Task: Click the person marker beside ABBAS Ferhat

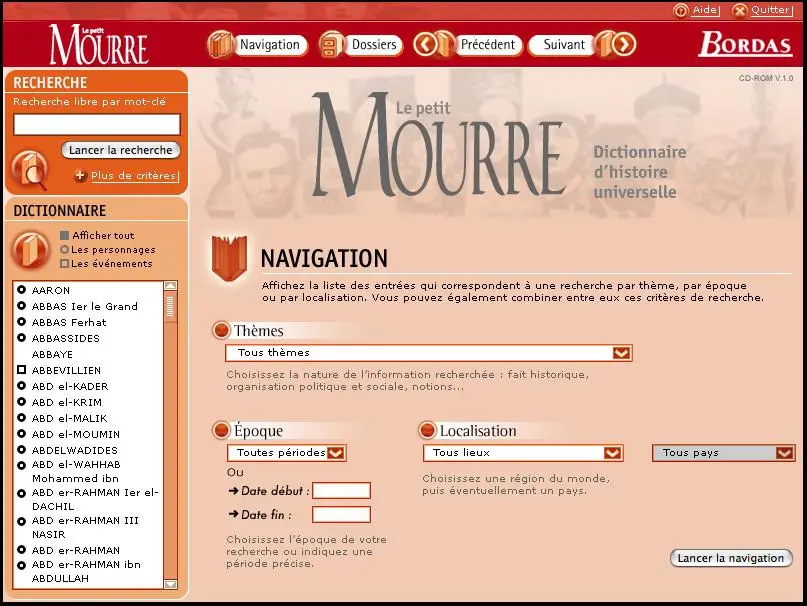Action: point(22,322)
